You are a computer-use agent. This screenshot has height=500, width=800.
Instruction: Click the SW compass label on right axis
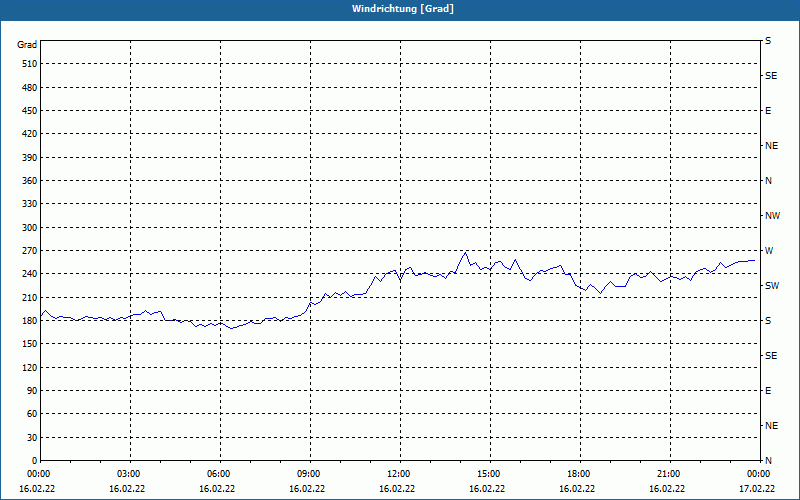point(772,286)
